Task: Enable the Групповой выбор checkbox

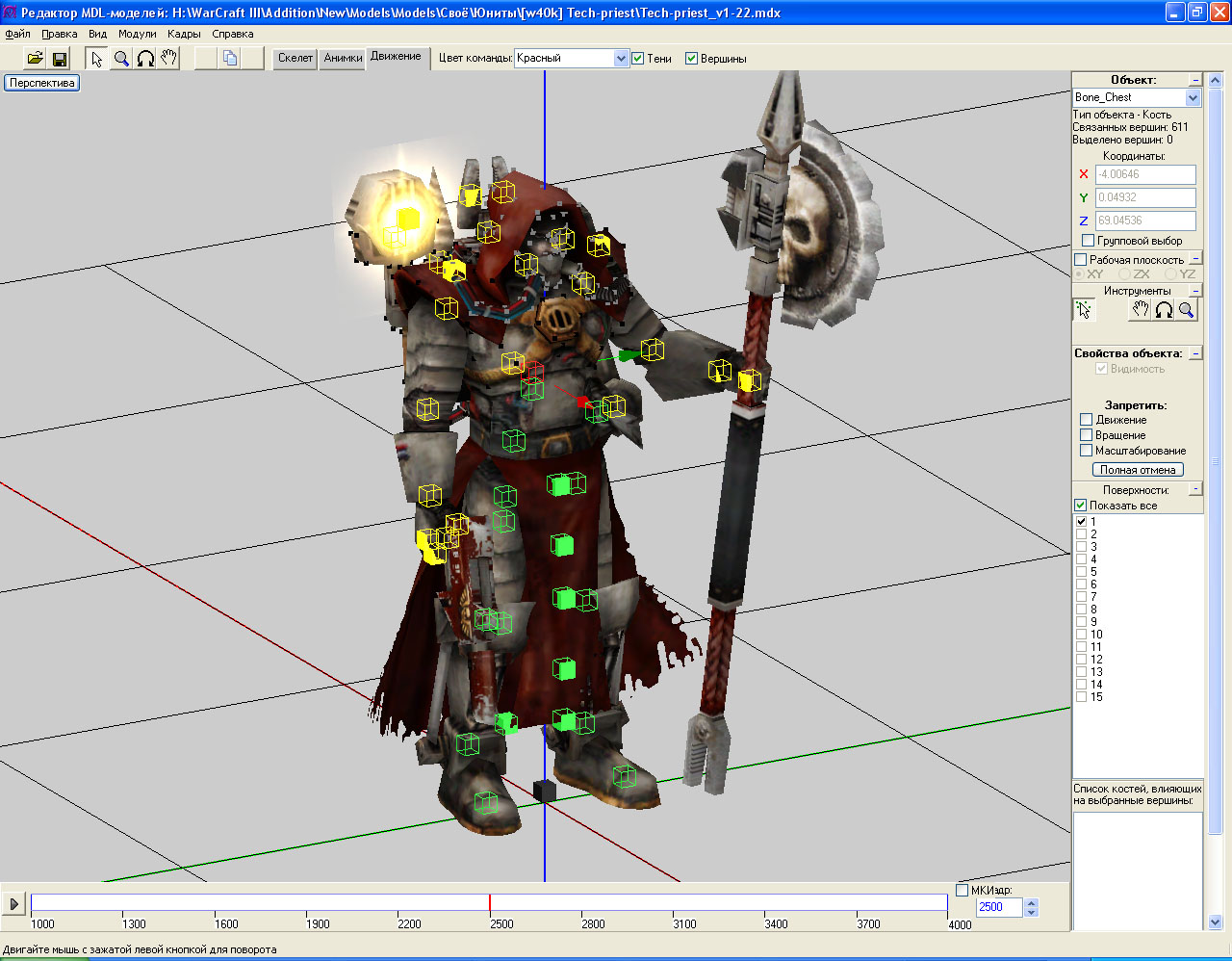Action: (x=1088, y=241)
